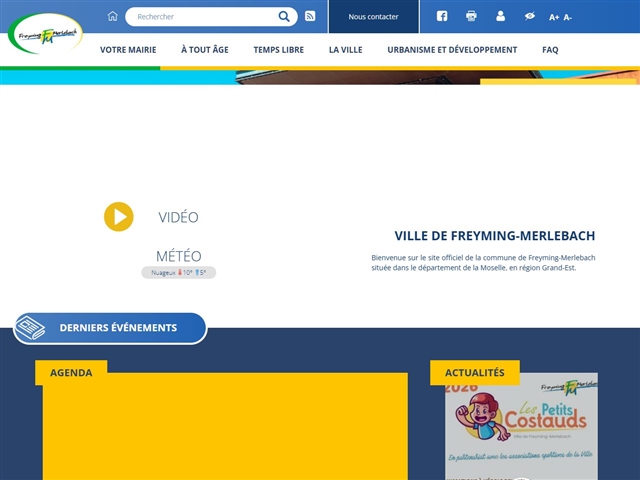Open the La Ville menu
This screenshot has height=480, width=640.
(x=345, y=49)
